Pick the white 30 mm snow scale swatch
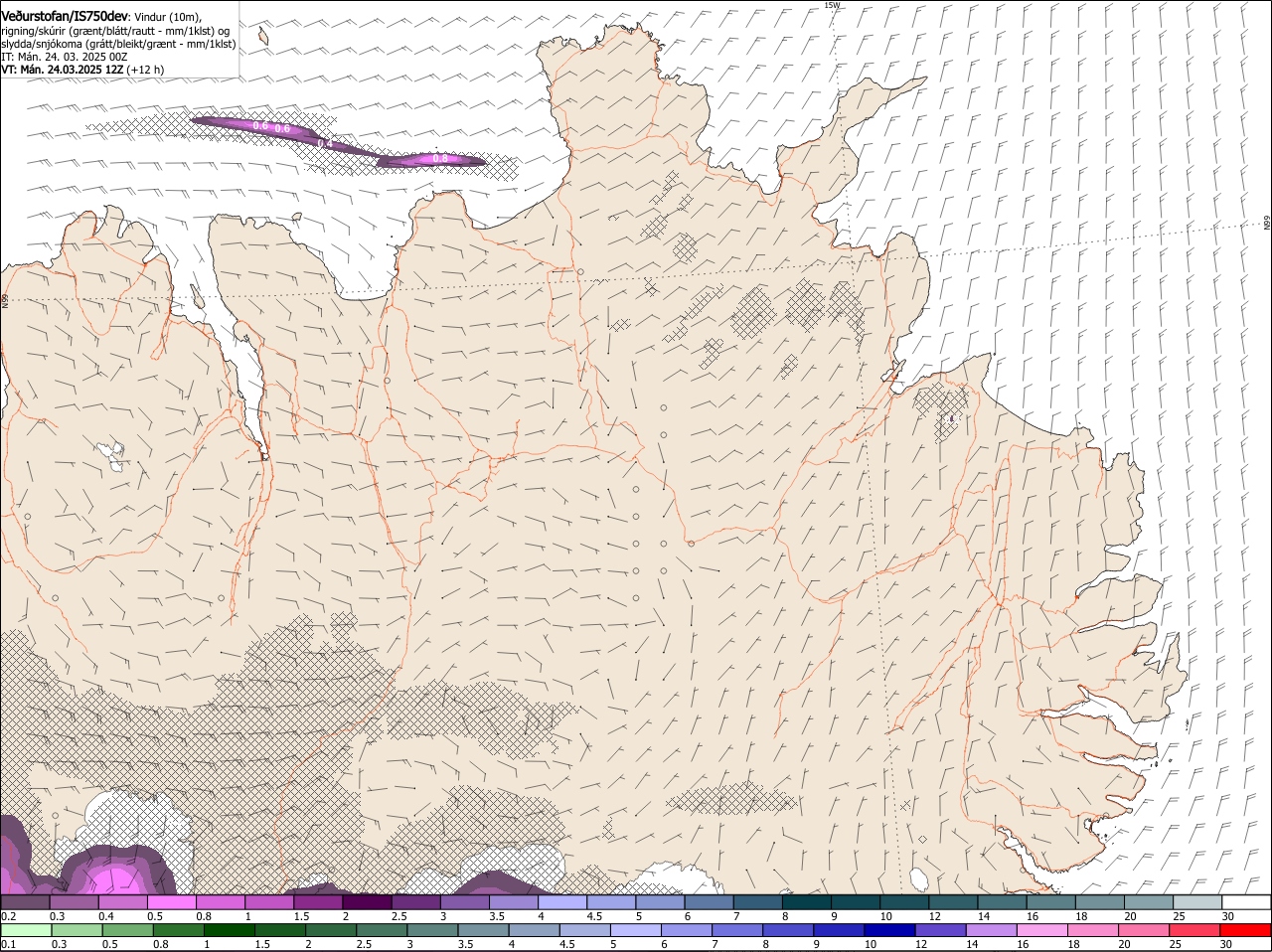This screenshot has width=1272, height=952. click(x=1247, y=902)
